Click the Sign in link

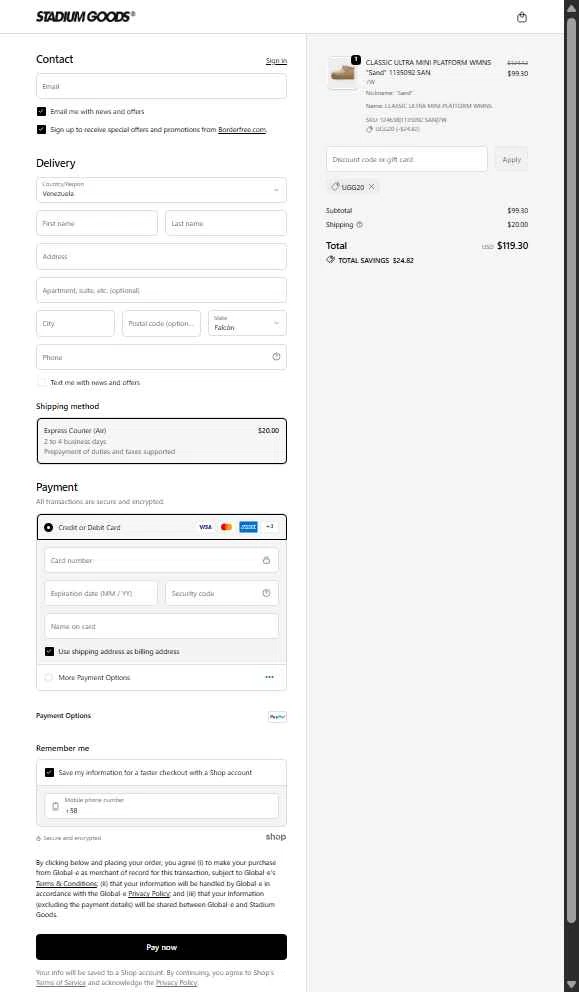tap(276, 61)
